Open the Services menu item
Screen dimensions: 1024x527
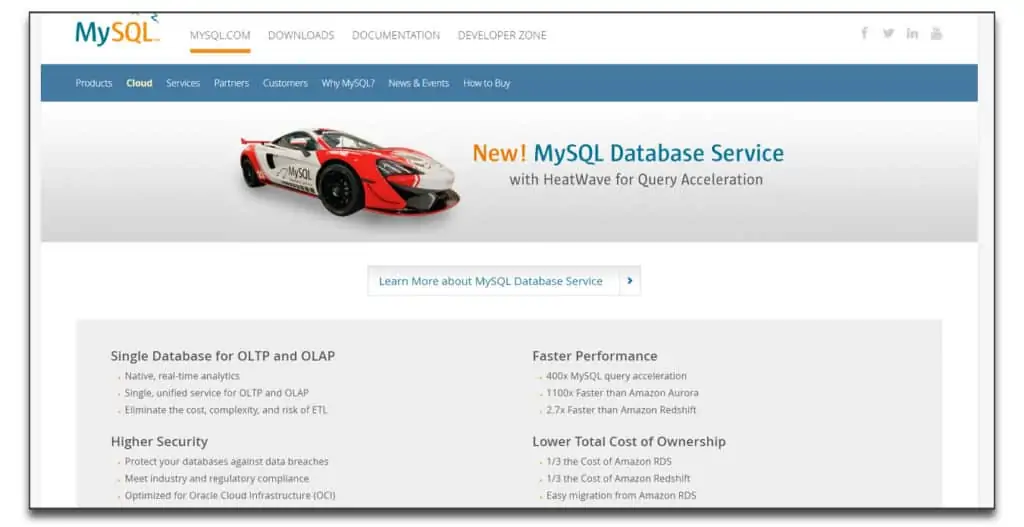pos(183,83)
